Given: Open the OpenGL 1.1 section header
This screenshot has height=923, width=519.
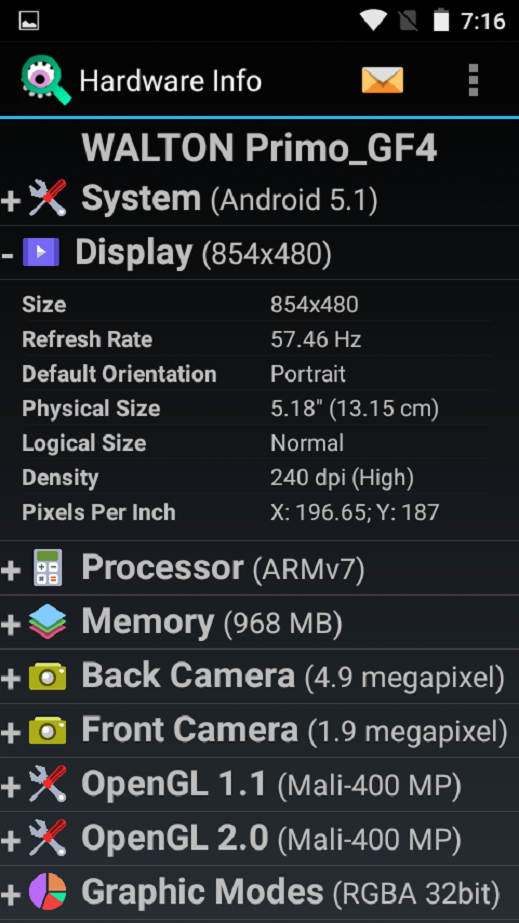Looking at the screenshot, I should [x=260, y=785].
